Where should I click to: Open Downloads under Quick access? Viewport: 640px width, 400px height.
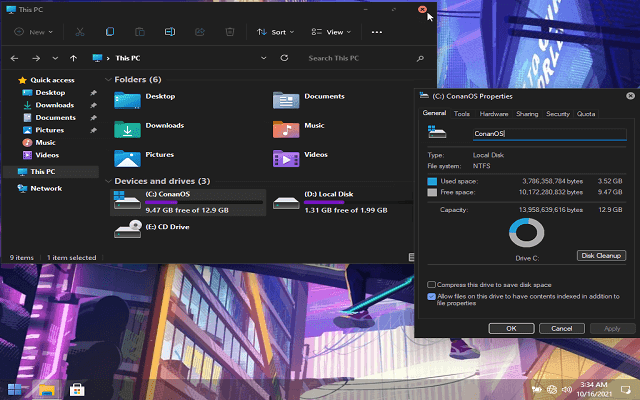point(49,105)
